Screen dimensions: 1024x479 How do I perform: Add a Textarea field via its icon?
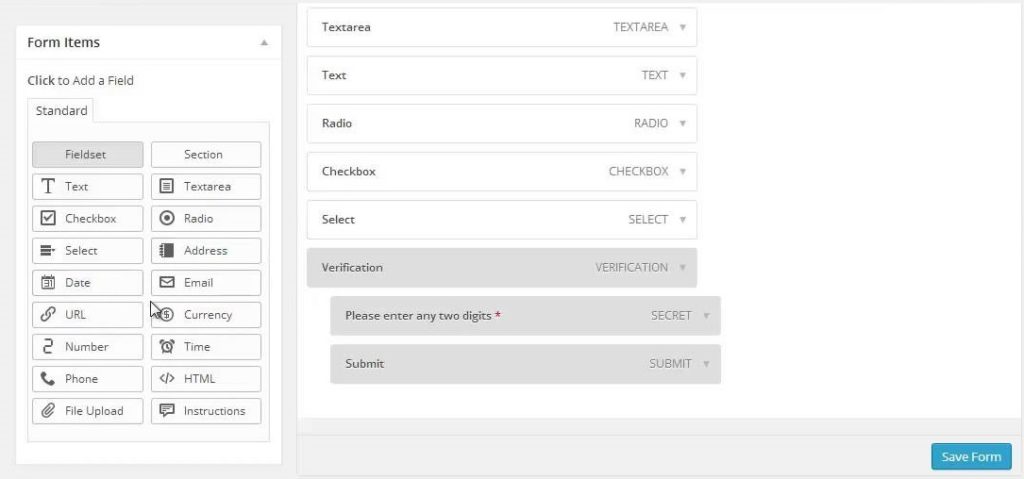pos(167,187)
